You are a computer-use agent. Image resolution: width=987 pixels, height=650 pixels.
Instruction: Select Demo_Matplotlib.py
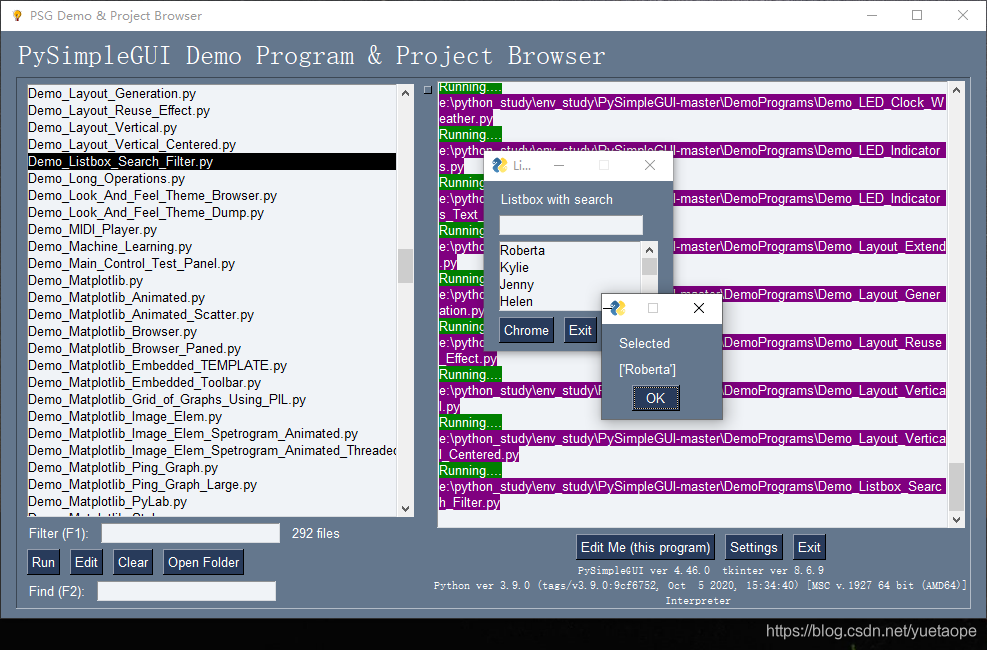coord(212,281)
